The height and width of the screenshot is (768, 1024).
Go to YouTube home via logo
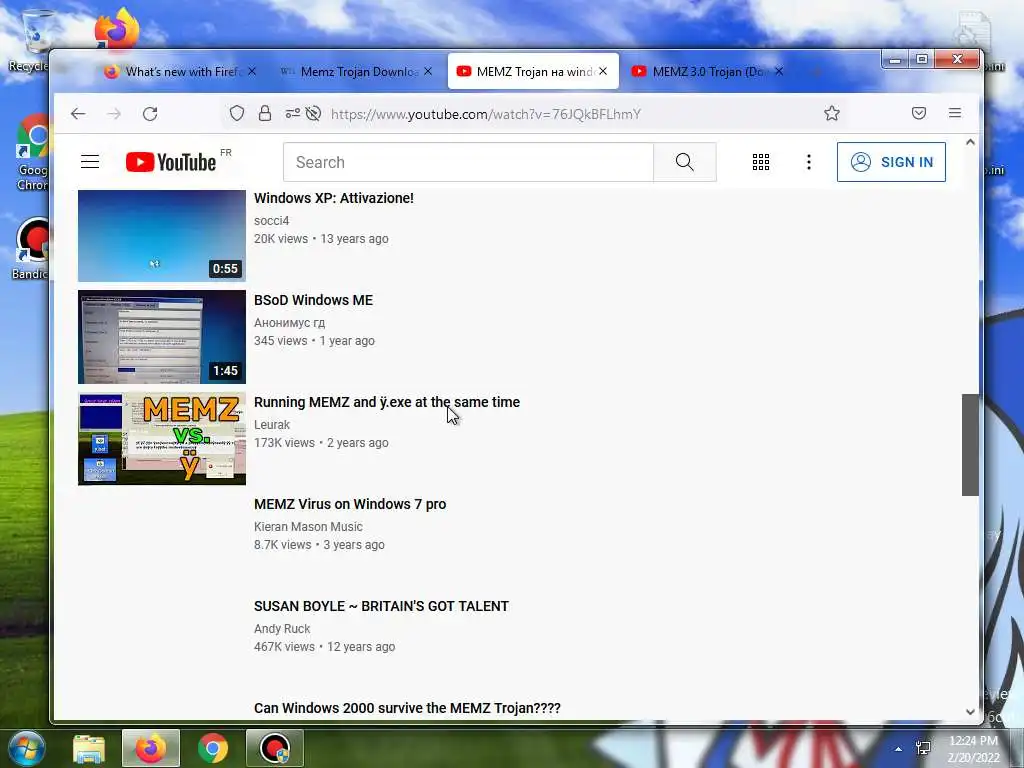(x=171, y=162)
